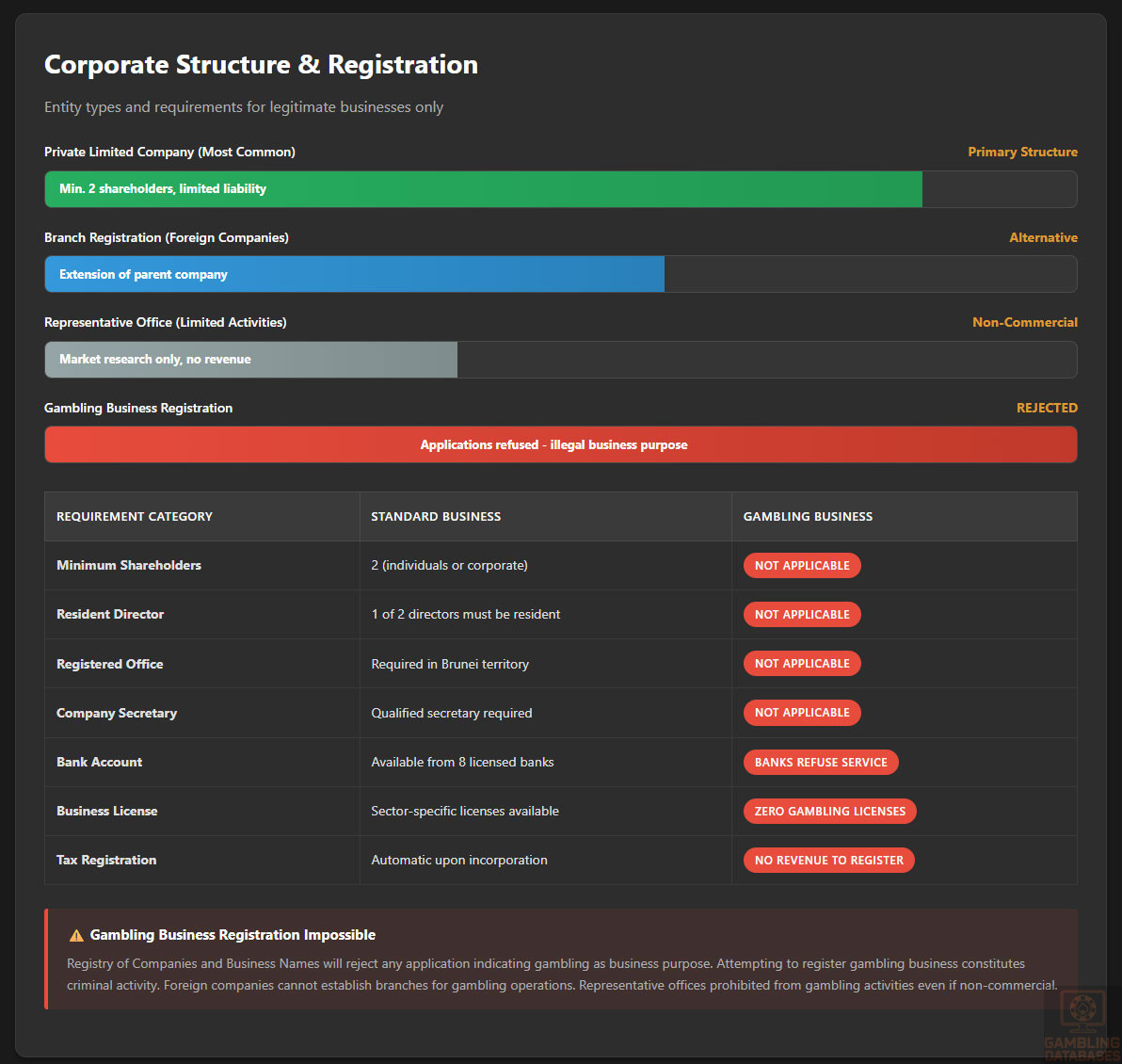Select the Resident Director row label
This screenshot has height=1064, width=1122.
(110, 614)
